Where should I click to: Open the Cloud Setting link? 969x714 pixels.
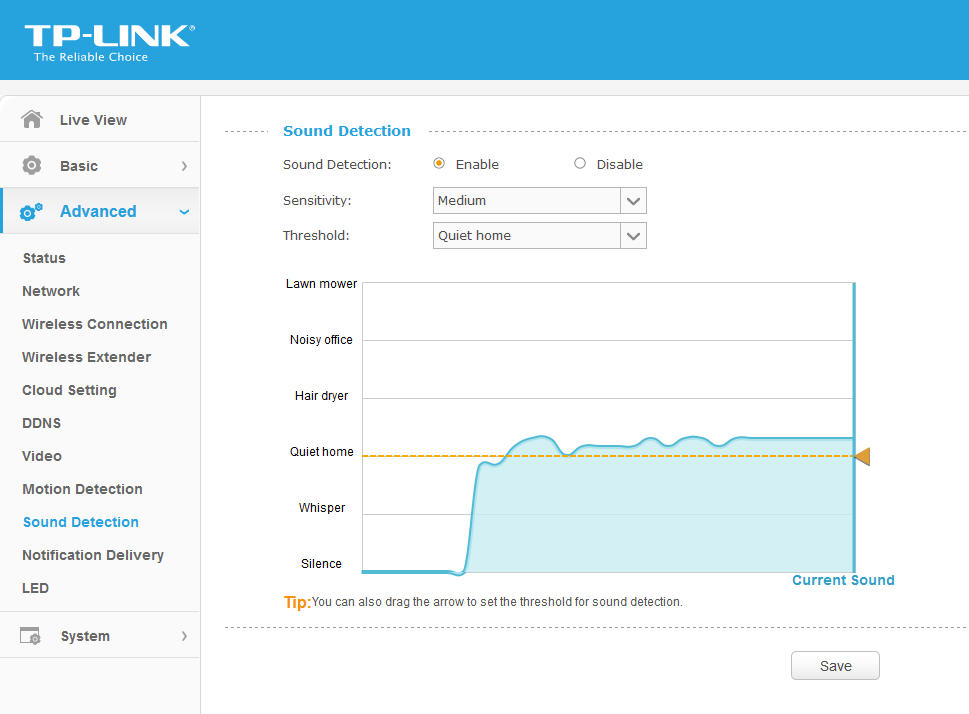pyautogui.click(x=69, y=390)
